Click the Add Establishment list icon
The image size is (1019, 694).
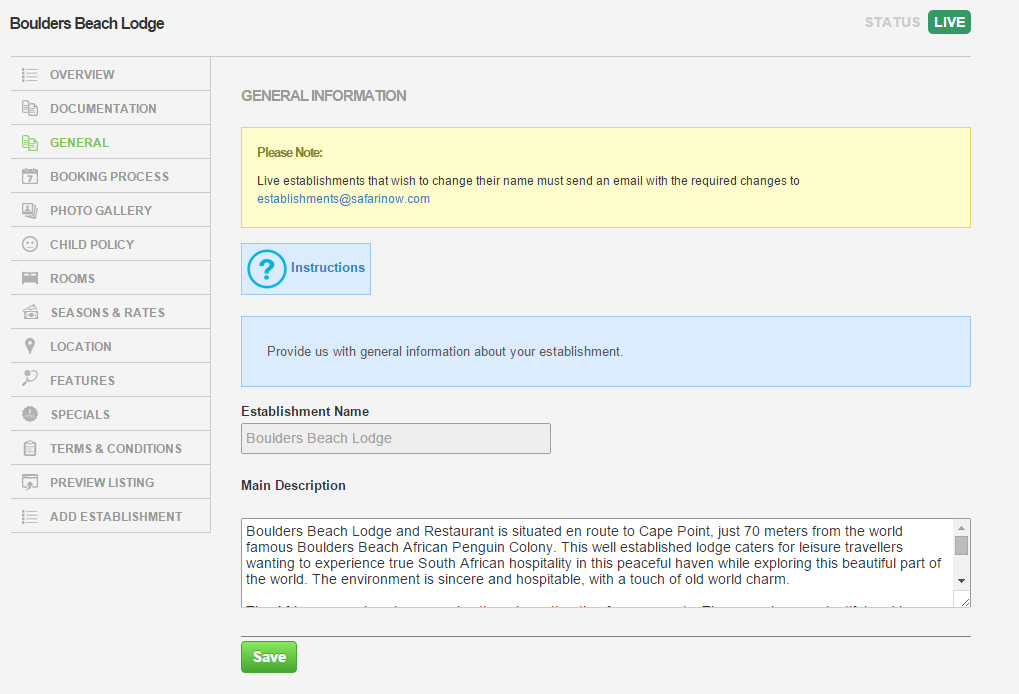point(29,517)
